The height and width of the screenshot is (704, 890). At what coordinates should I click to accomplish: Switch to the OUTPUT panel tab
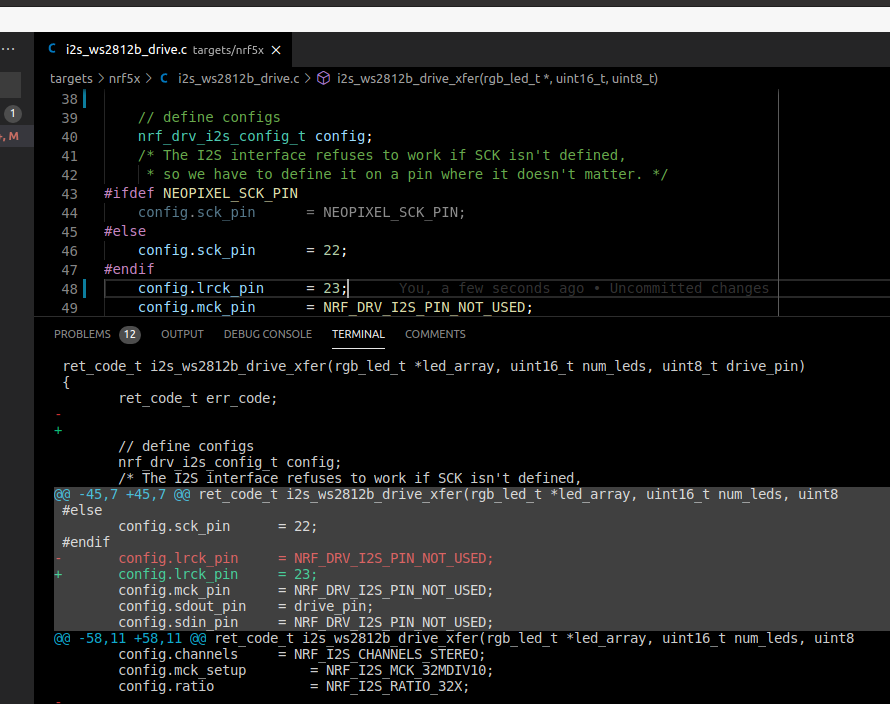pos(182,334)
